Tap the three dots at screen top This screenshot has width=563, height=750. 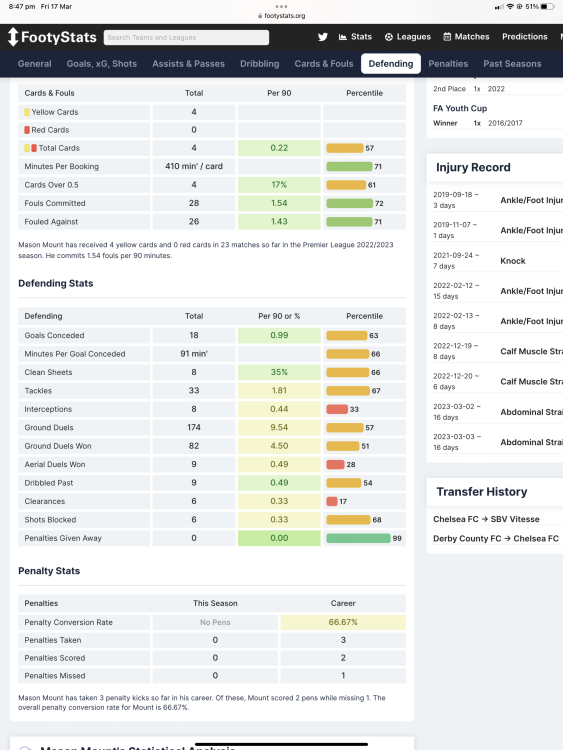281,6
